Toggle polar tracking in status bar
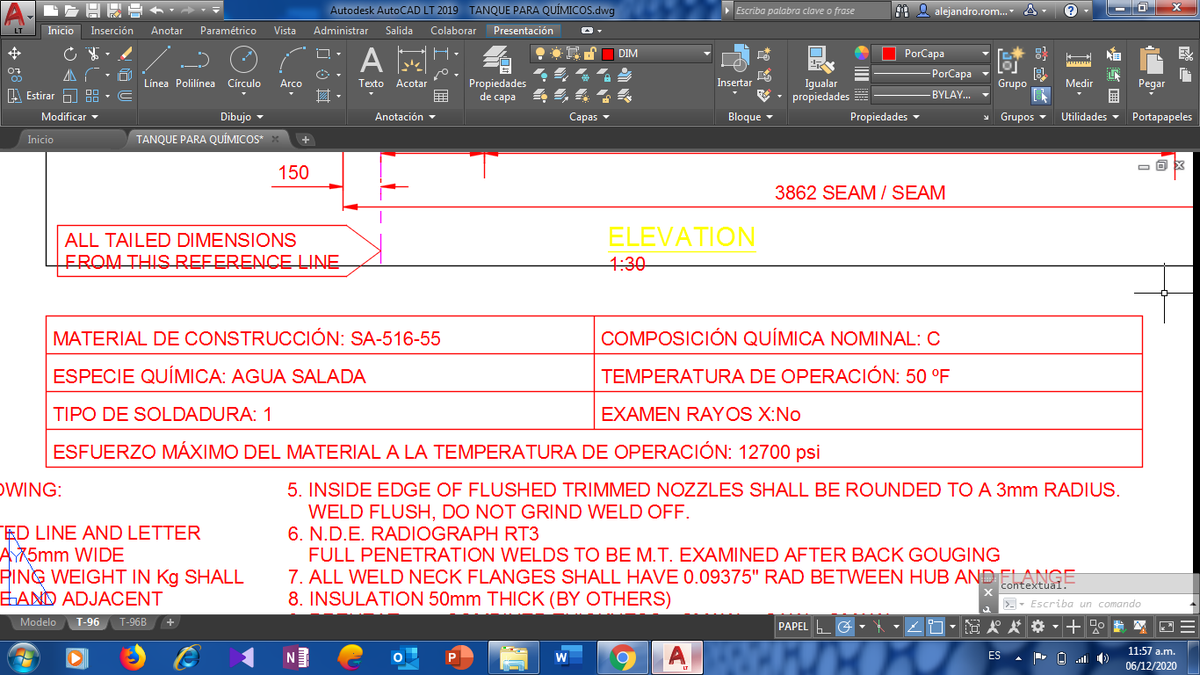This screenshot has height=675, width=1200. (845, 627)
